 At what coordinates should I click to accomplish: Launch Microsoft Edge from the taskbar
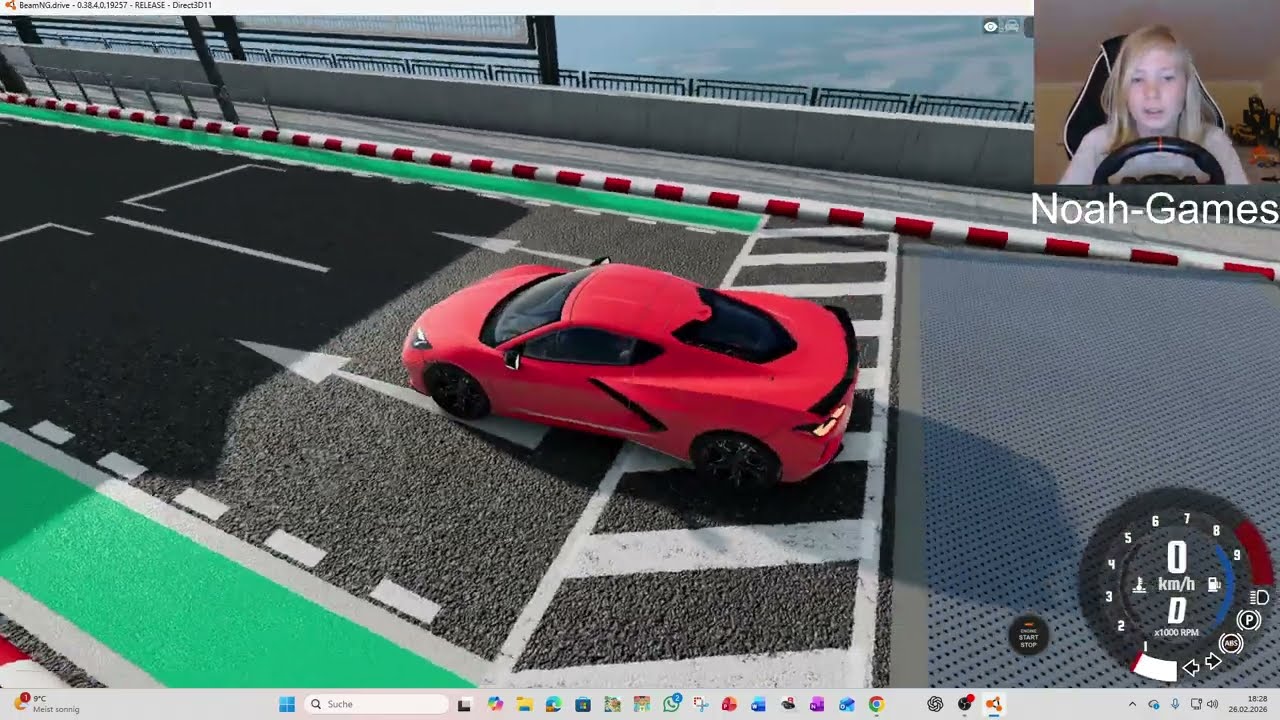tap(553, 704)
